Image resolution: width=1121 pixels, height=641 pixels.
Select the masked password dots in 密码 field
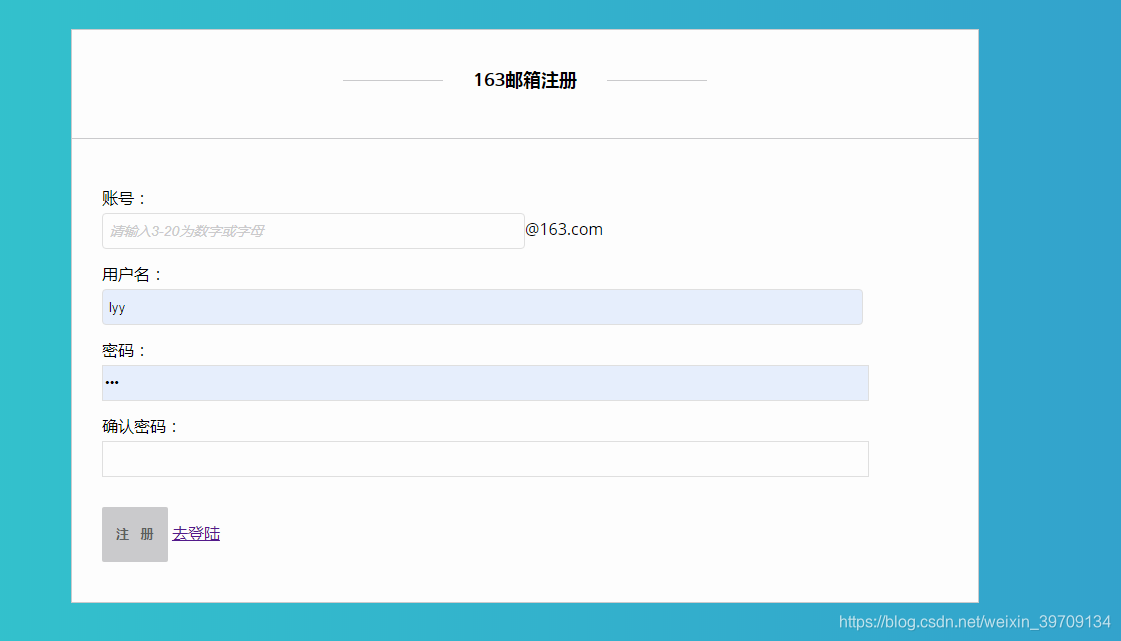(112, 382)
